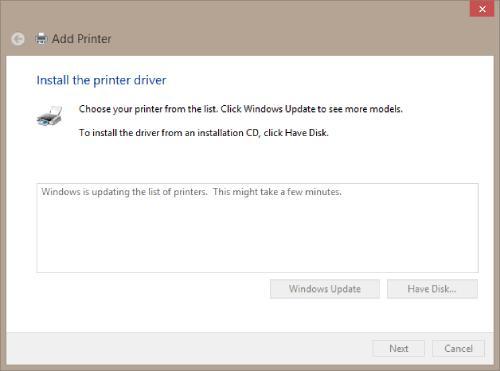This screenshot has height=371, width=500.
Task: Click the 'To install the driver' instruction line
Action: point(204,133)
